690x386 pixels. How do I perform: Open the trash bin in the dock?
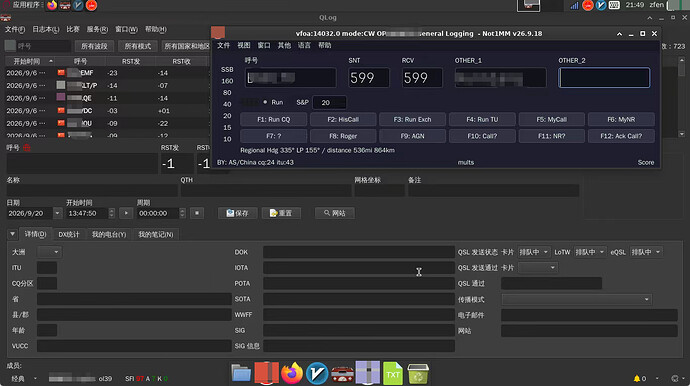[x=418, y=374]
